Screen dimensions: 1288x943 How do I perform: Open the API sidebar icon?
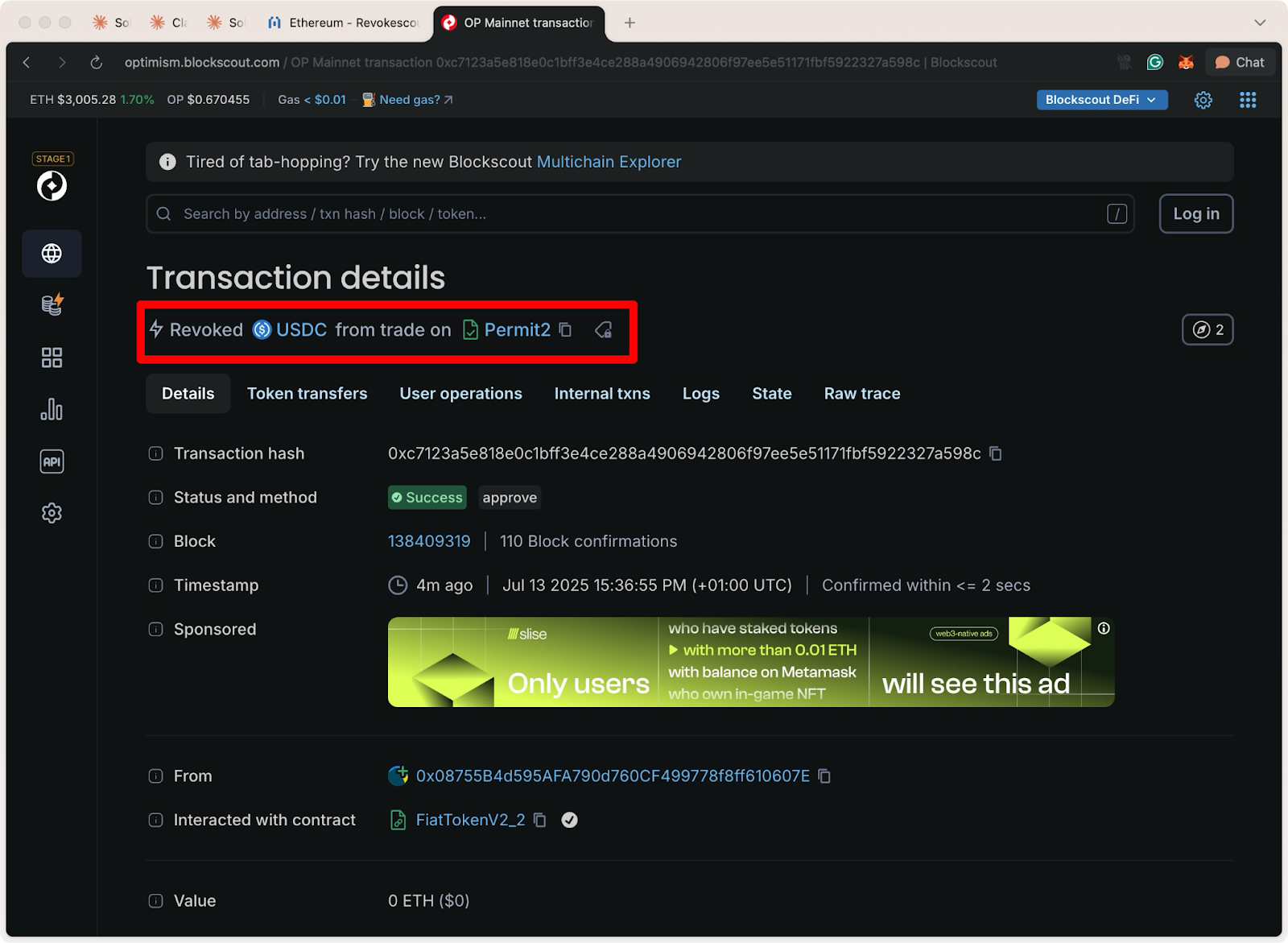pos(52,461)
